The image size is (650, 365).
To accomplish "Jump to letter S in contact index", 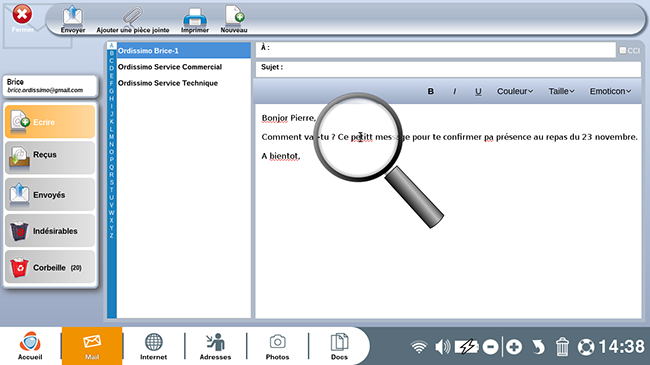I will tap(112, 182).
